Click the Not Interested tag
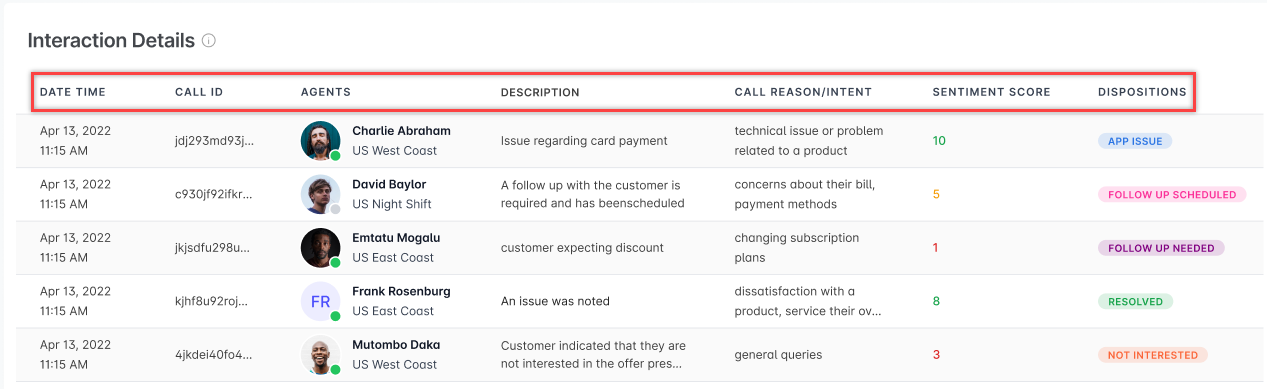 1153,355
